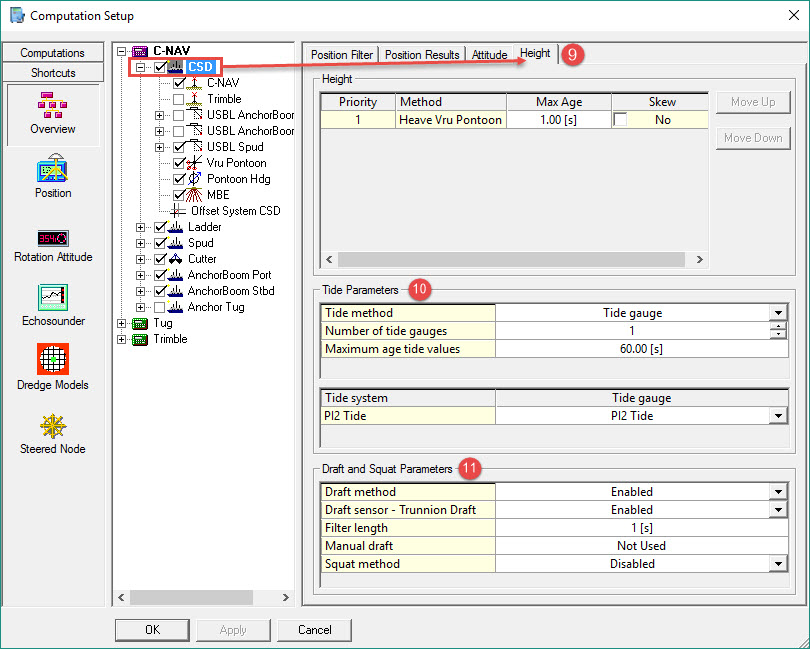Toggle the Anchor Tug checkbox
This screenshot has width=810, height=649.
tap(160, 307)
